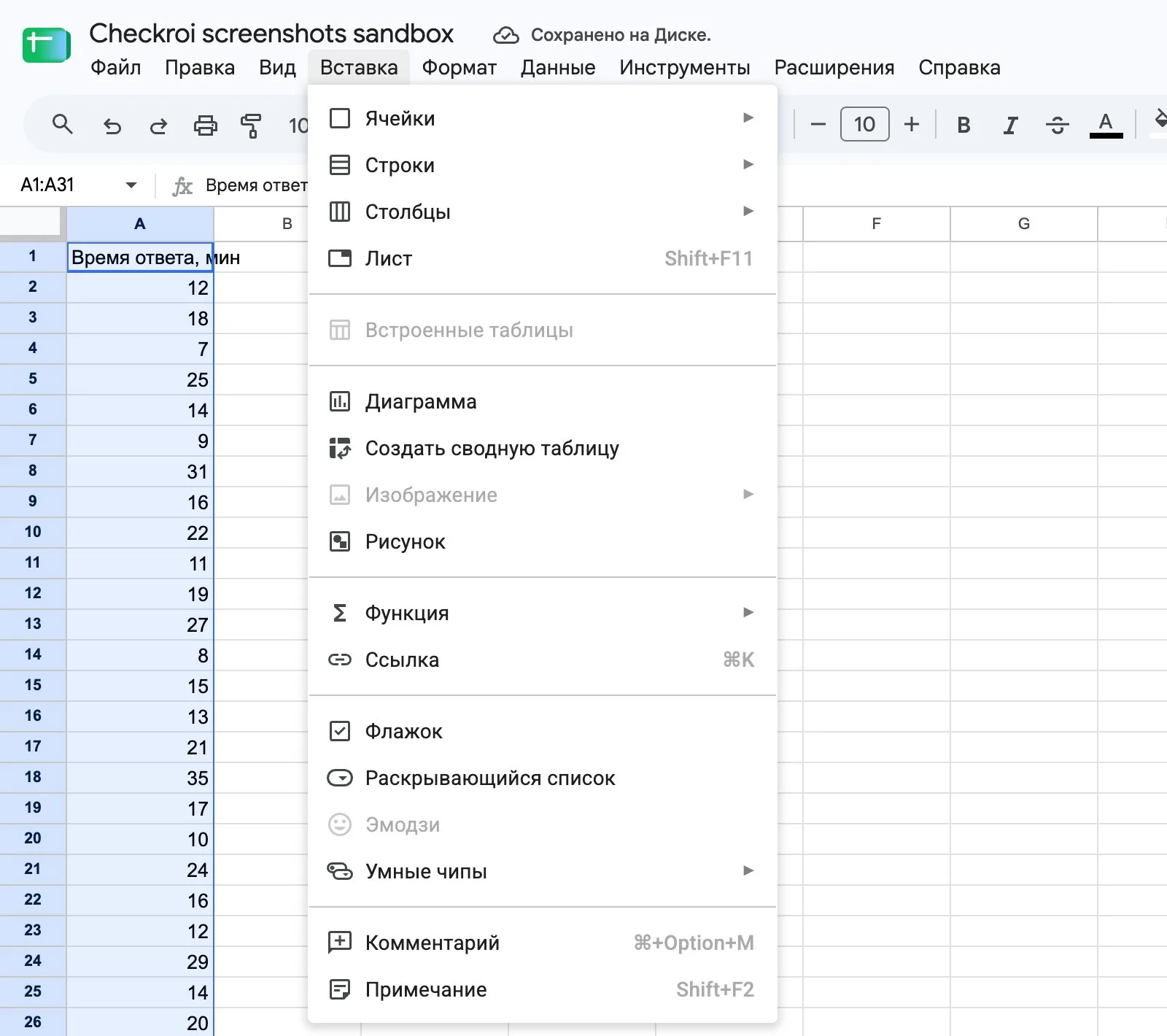Undo the last action
This screenshot has width=1167, height=1036.
point(112,125)
